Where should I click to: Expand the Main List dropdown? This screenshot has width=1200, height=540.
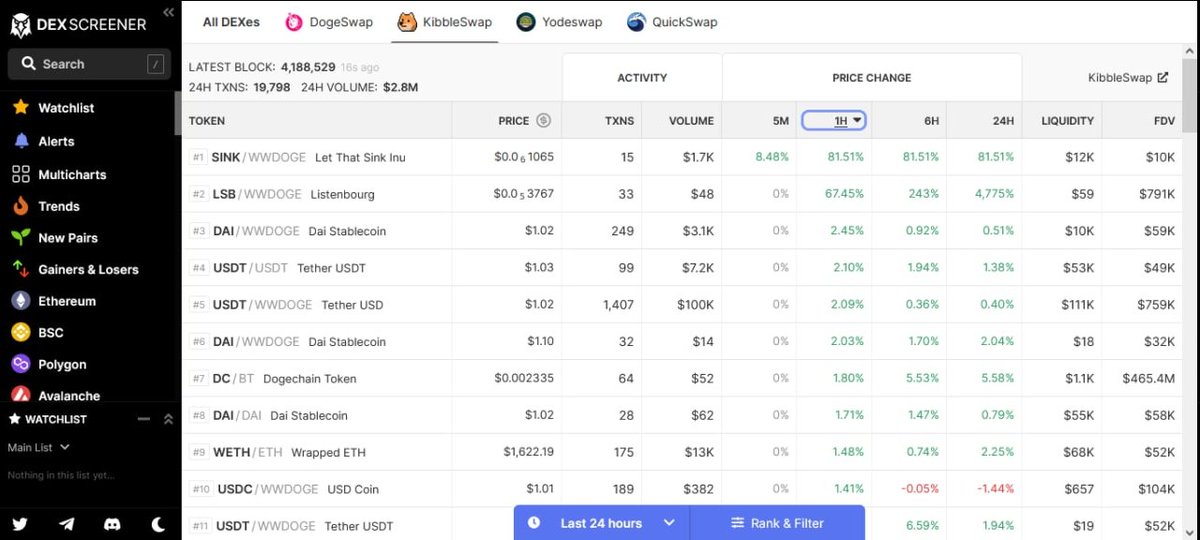tap(39, 447)
